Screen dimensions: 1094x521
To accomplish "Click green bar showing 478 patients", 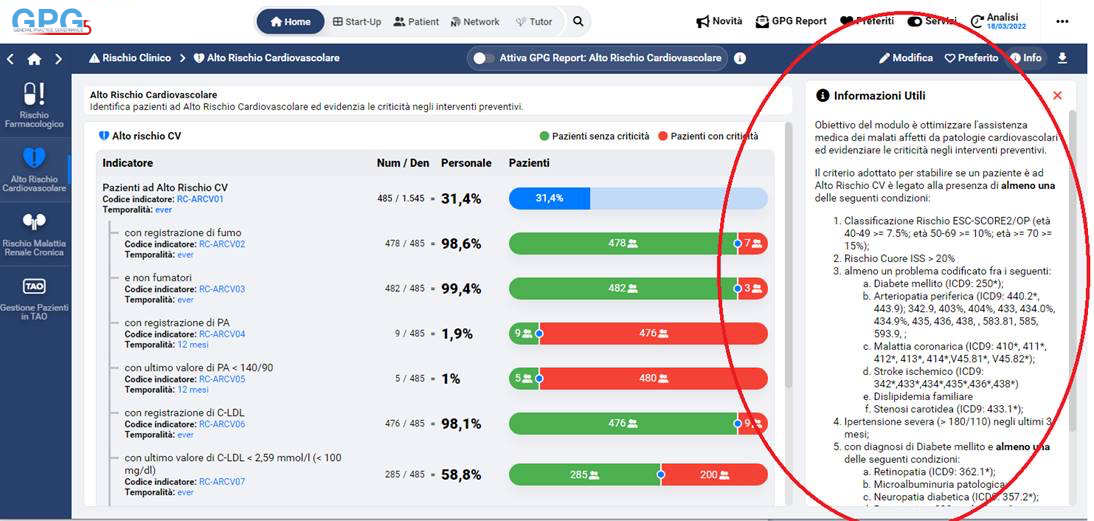I will point(622,243).
